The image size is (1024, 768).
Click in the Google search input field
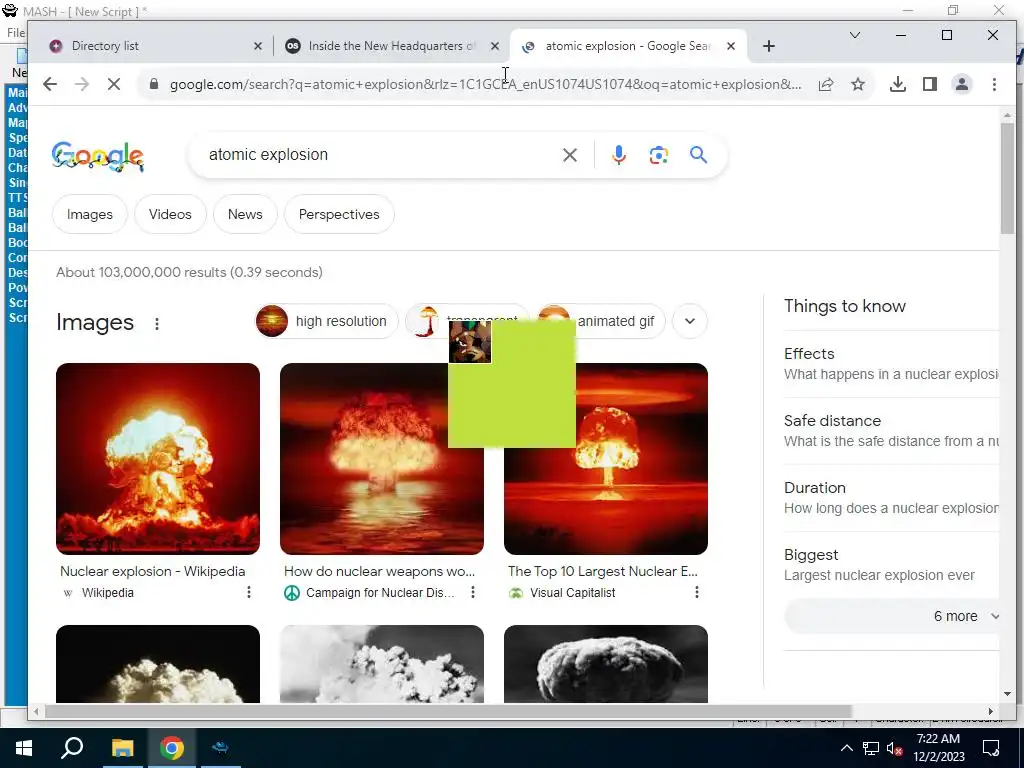coord(379,155)
